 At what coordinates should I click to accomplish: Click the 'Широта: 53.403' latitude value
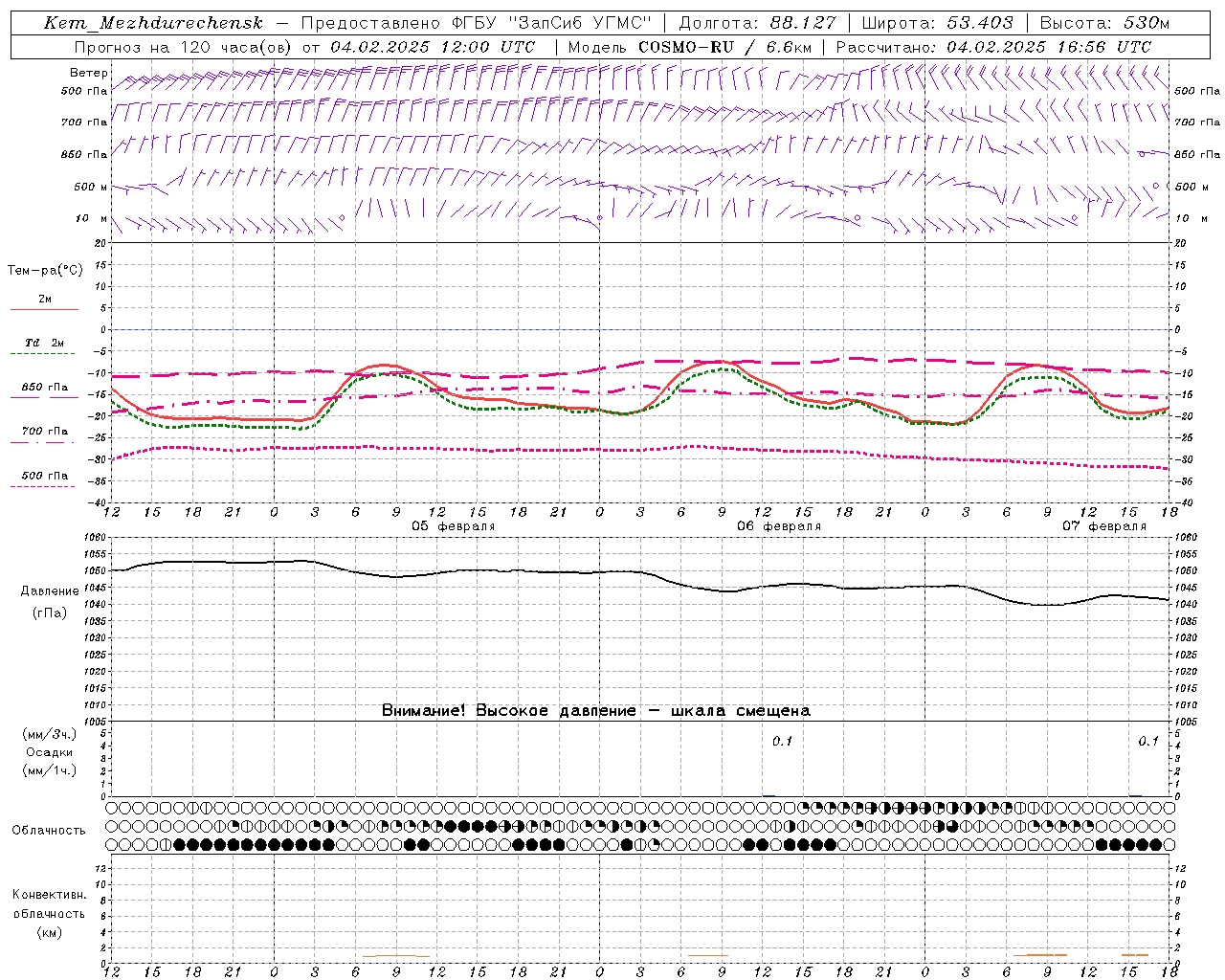(x=937, y=23)
